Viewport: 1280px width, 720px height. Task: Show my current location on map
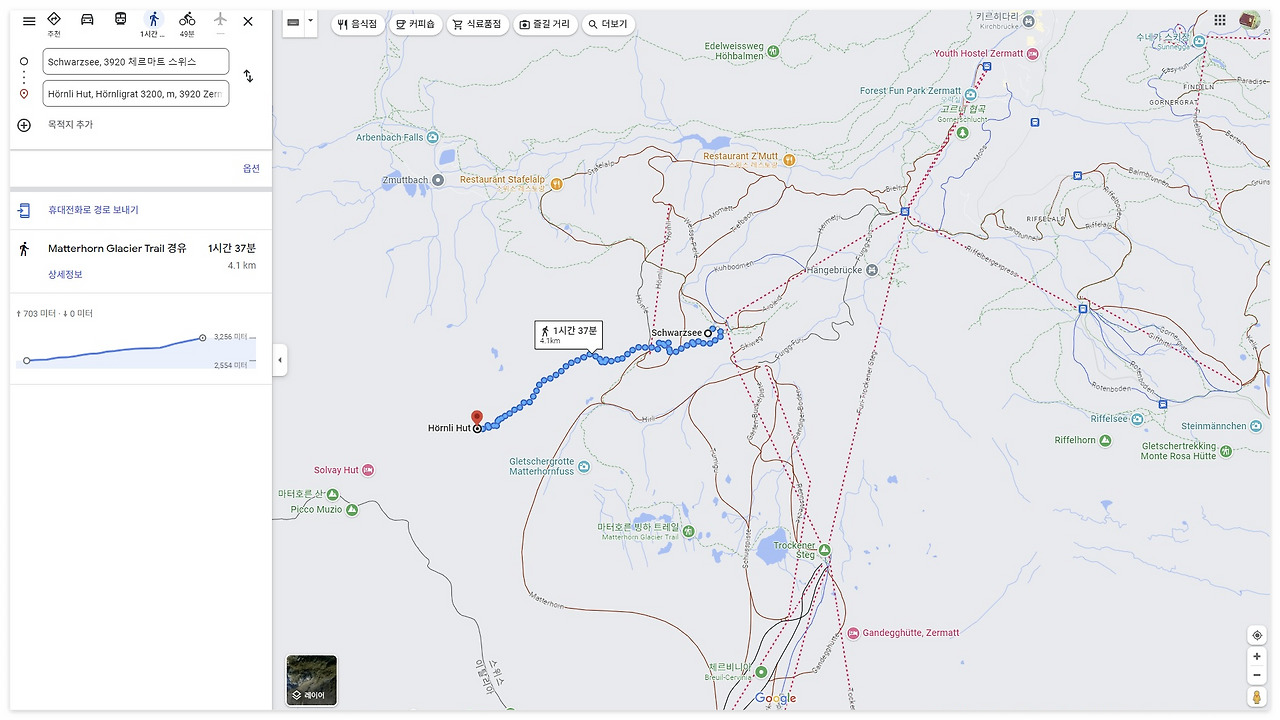tap(1257, 635)
